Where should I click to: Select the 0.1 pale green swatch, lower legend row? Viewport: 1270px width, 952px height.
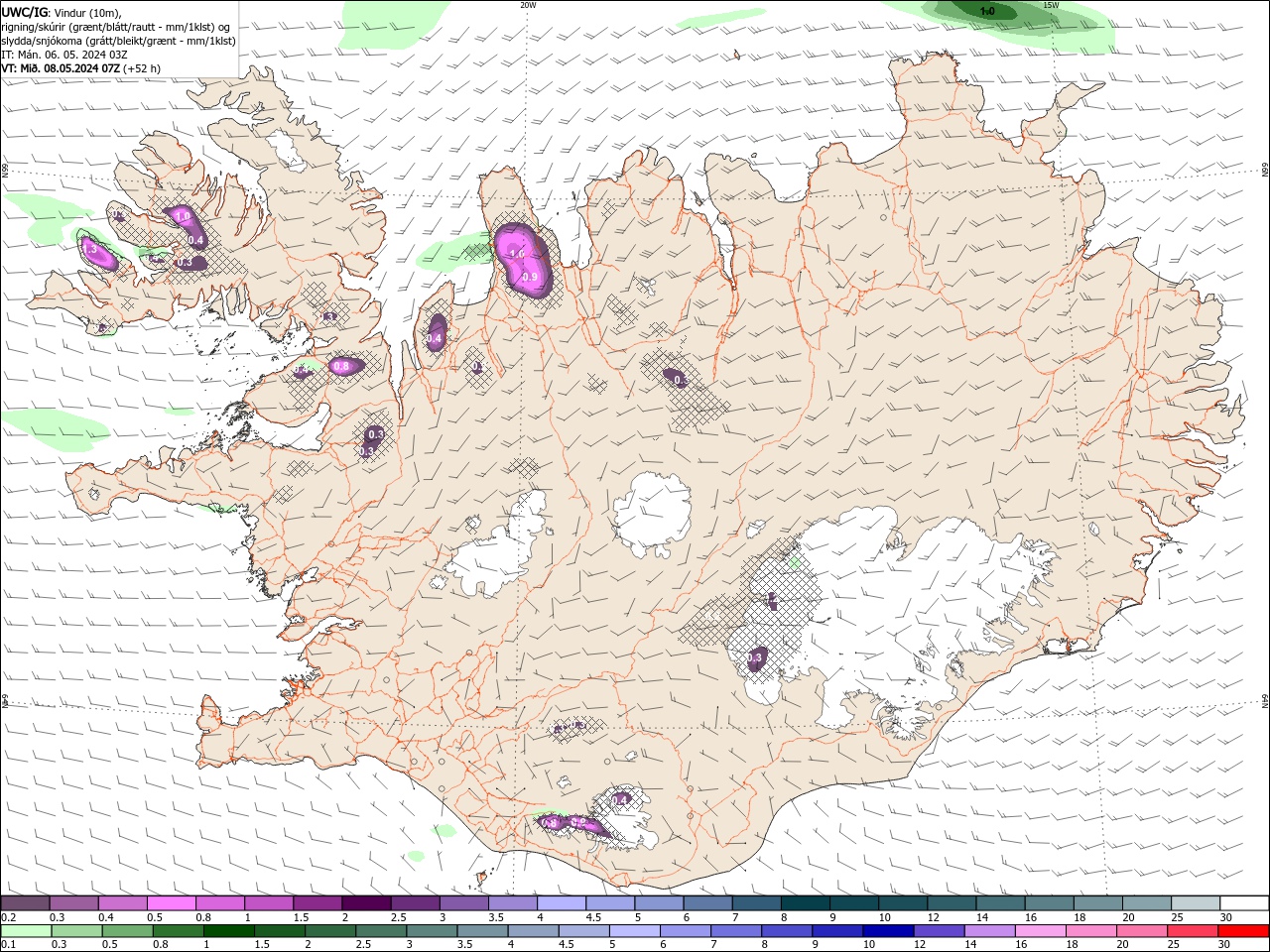[x=26, y=931]
